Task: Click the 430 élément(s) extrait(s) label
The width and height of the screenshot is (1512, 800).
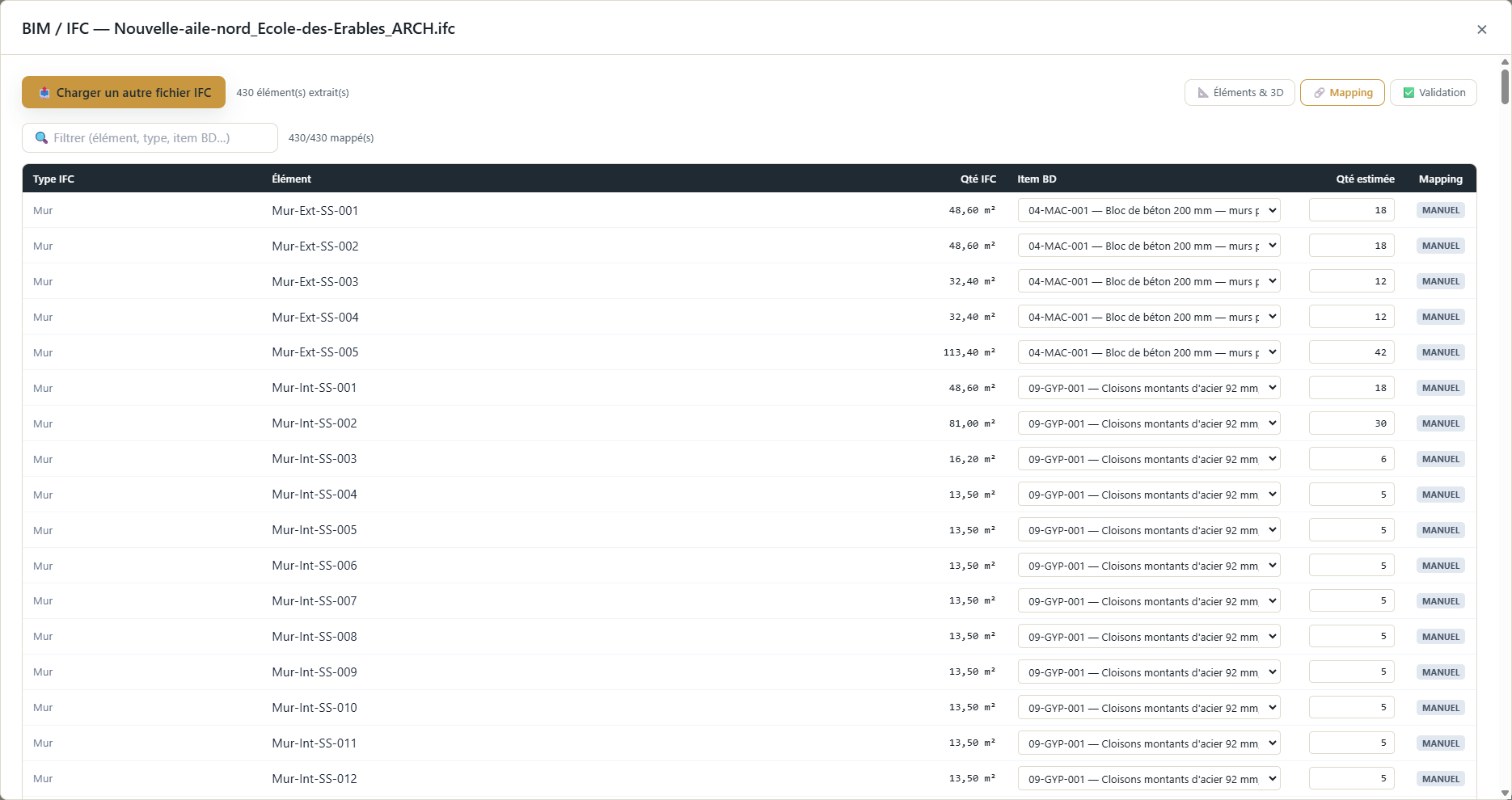Action: (x=293, y=93)
